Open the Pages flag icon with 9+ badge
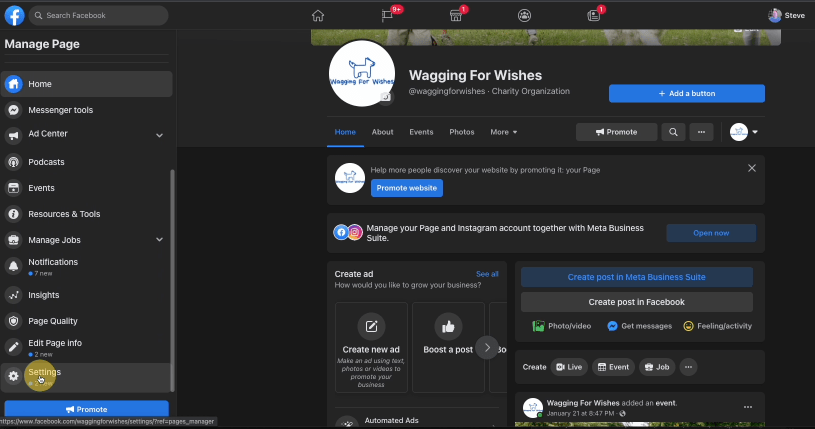The width and height of the screenshot is (815, 429). [387, 16]
